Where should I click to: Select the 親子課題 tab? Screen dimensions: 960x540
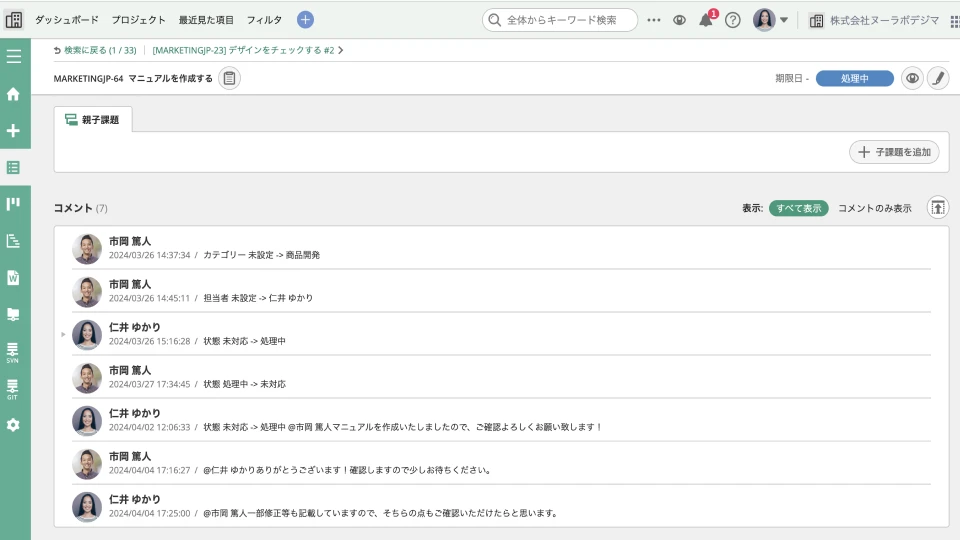[x=93, y=119]
